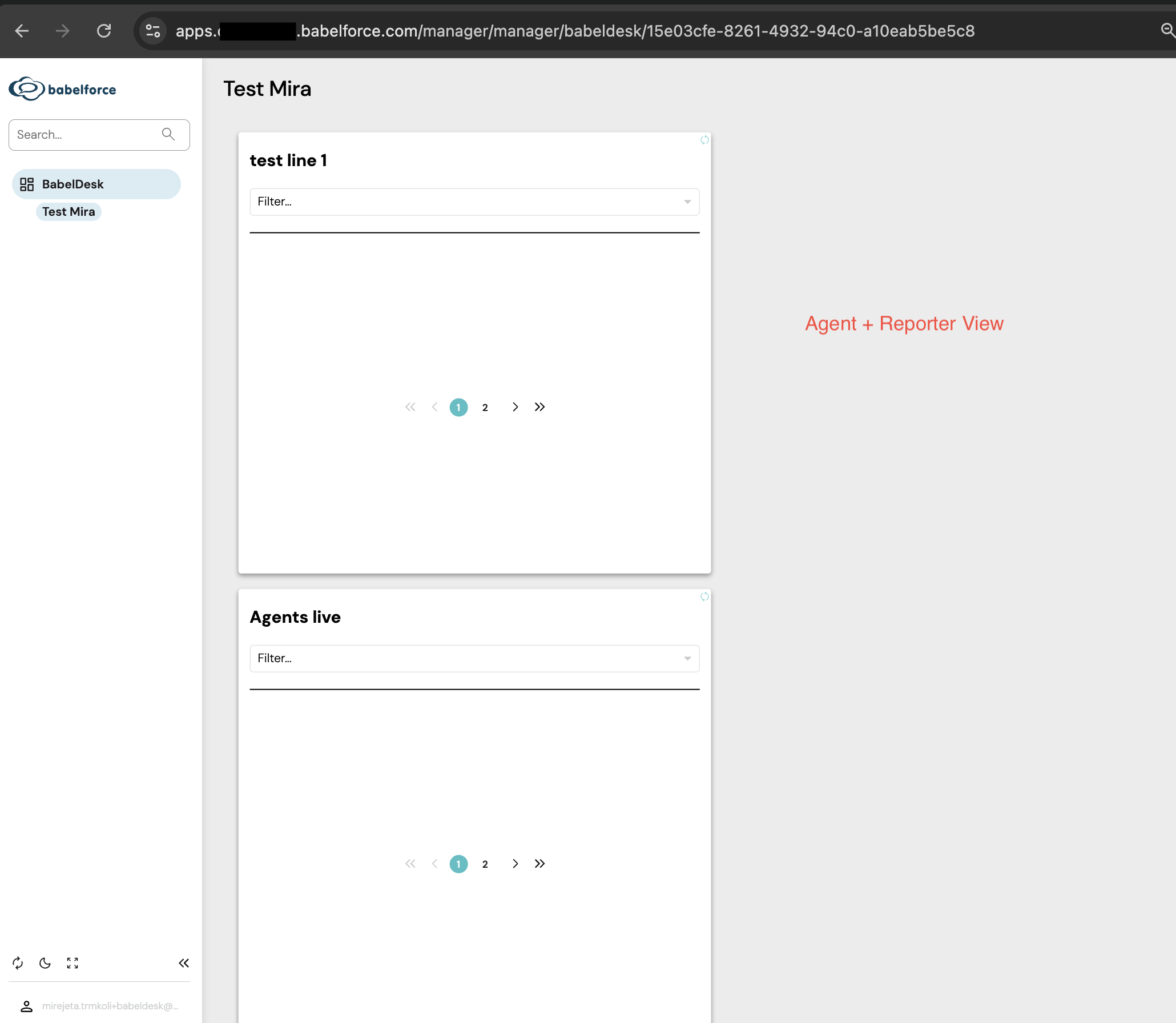Click refresh icon on Agents live card

coord(704,597)
